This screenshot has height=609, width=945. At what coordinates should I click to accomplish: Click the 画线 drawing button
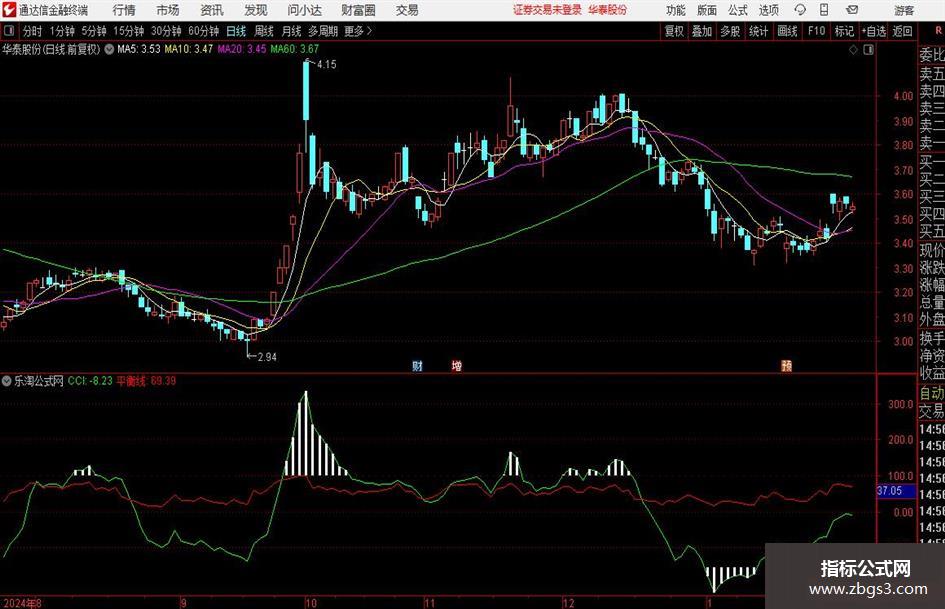tap(787, 31)
